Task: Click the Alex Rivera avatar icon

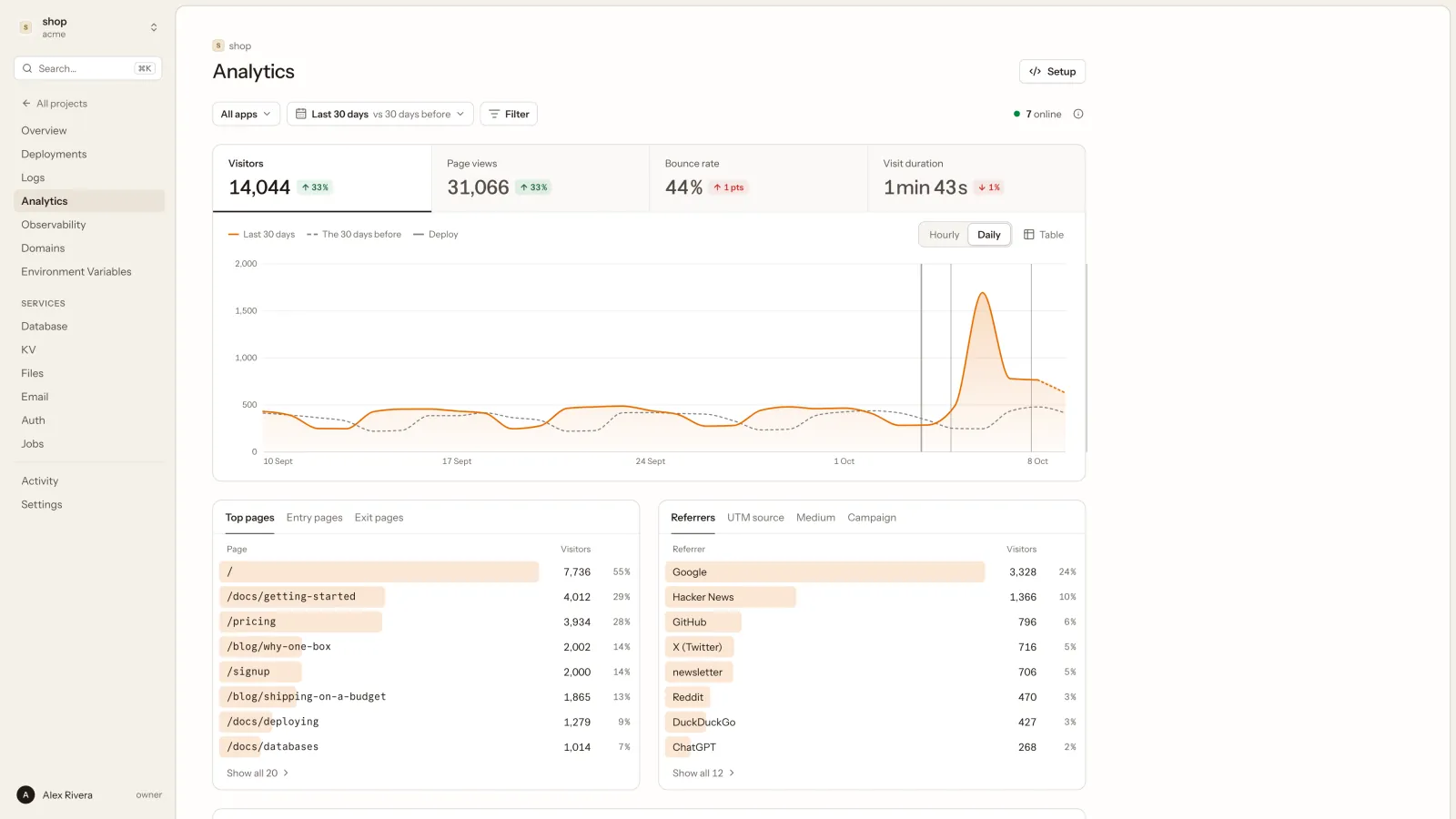Action: point(25,794)
